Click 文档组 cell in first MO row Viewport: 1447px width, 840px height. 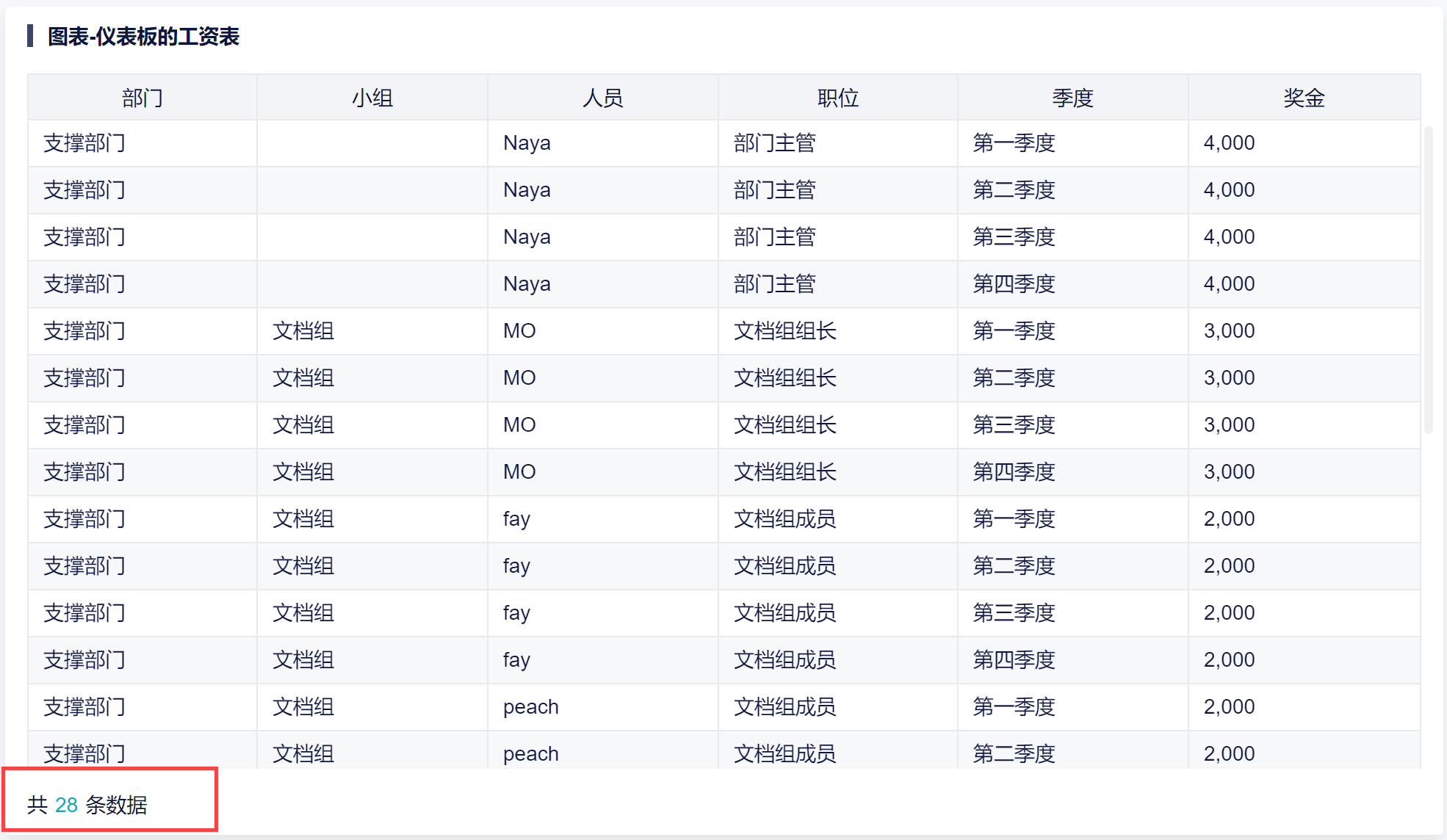pyautogui.click(x=303, y=331)
